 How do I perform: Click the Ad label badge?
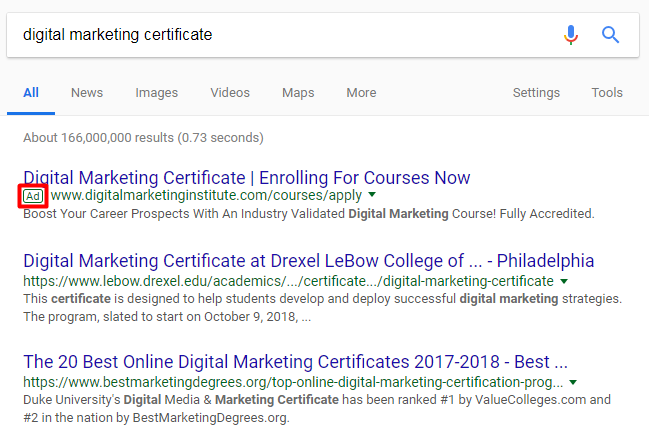click(x=34, y=196)
